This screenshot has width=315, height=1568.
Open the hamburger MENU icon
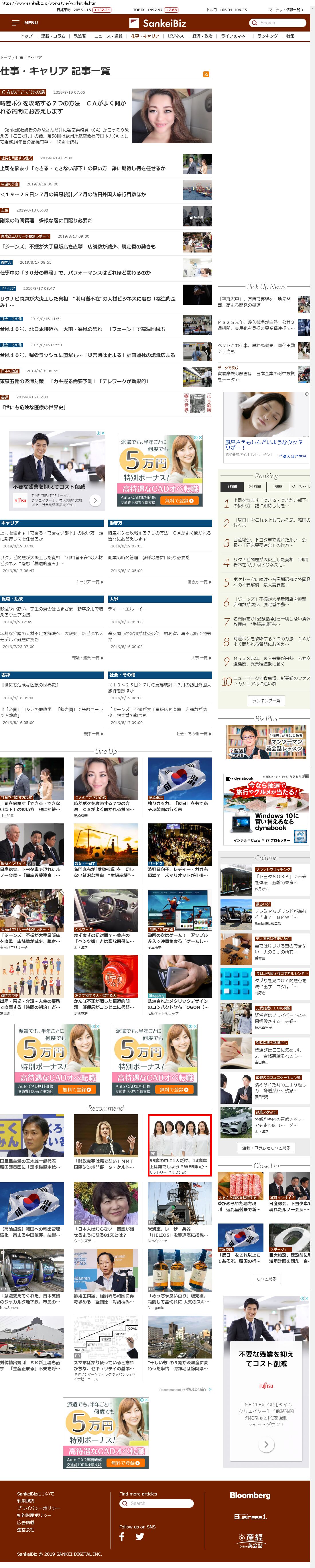pos(16,23)
